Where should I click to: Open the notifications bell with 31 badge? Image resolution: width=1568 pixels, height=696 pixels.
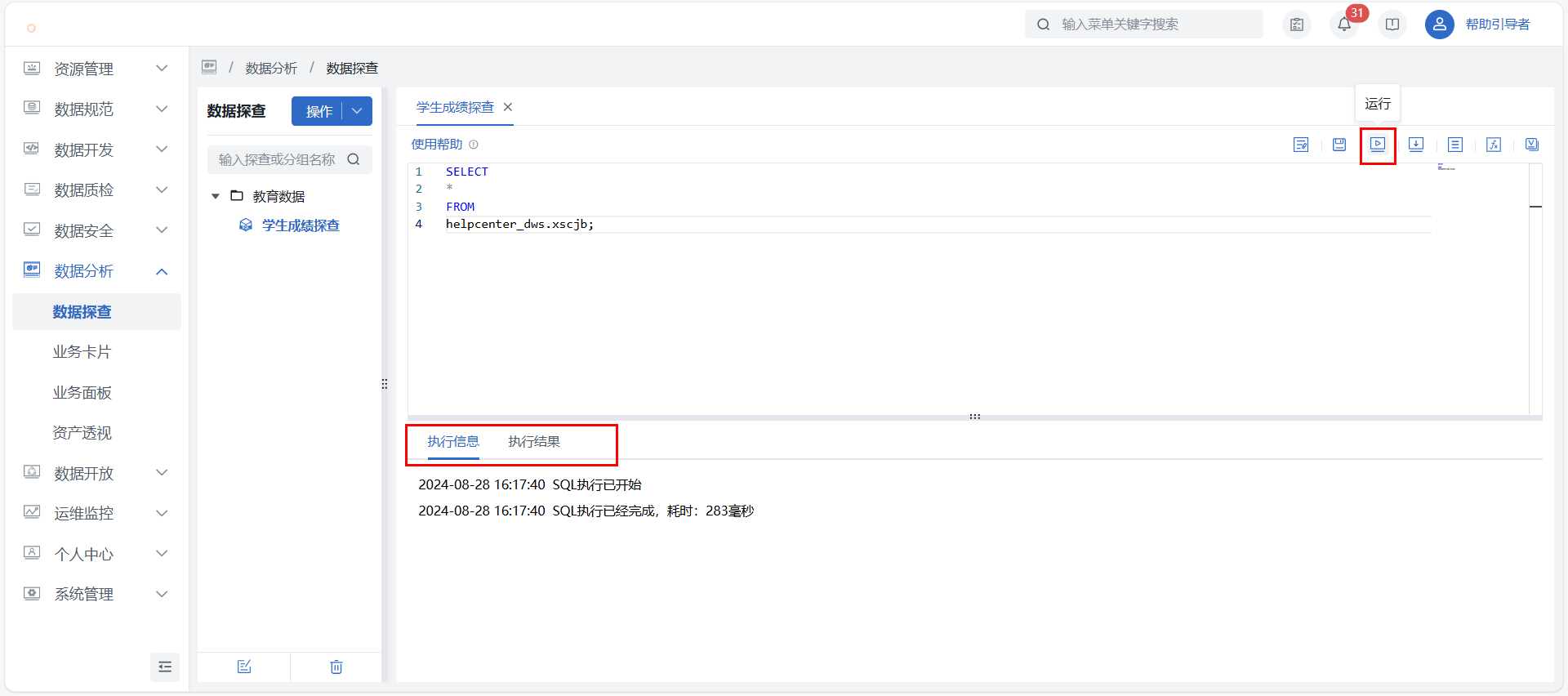pyautogui.click(x=1344, y=25)
